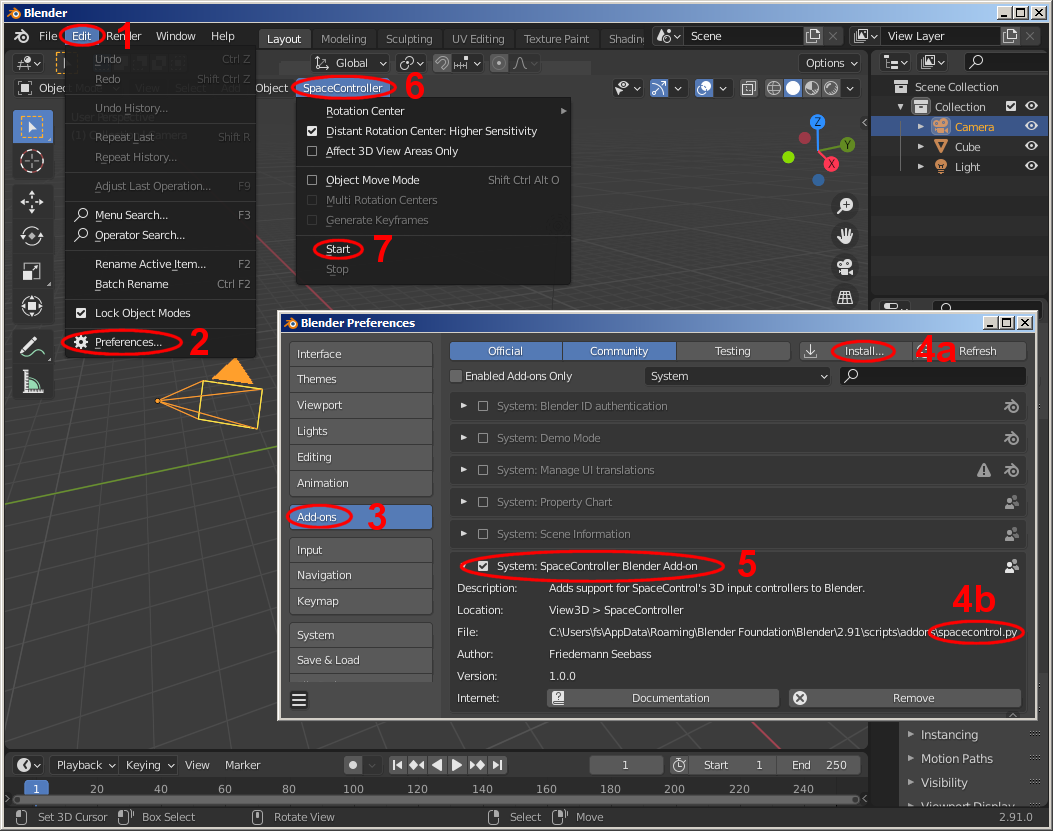The image size is (1053, 831).
Task: Switch perspective/orthographic grid icon
Action: (845, 297)
